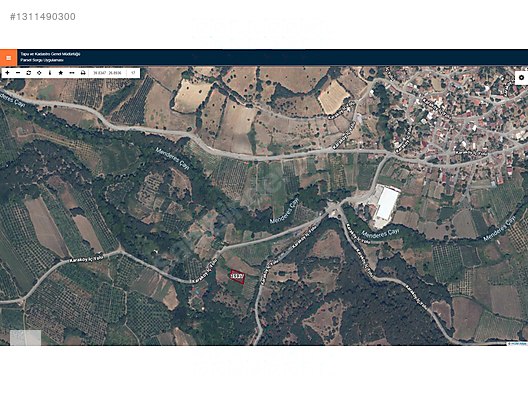
Task: Click the print icon in toolbar
Action: [x=83, y=73]
